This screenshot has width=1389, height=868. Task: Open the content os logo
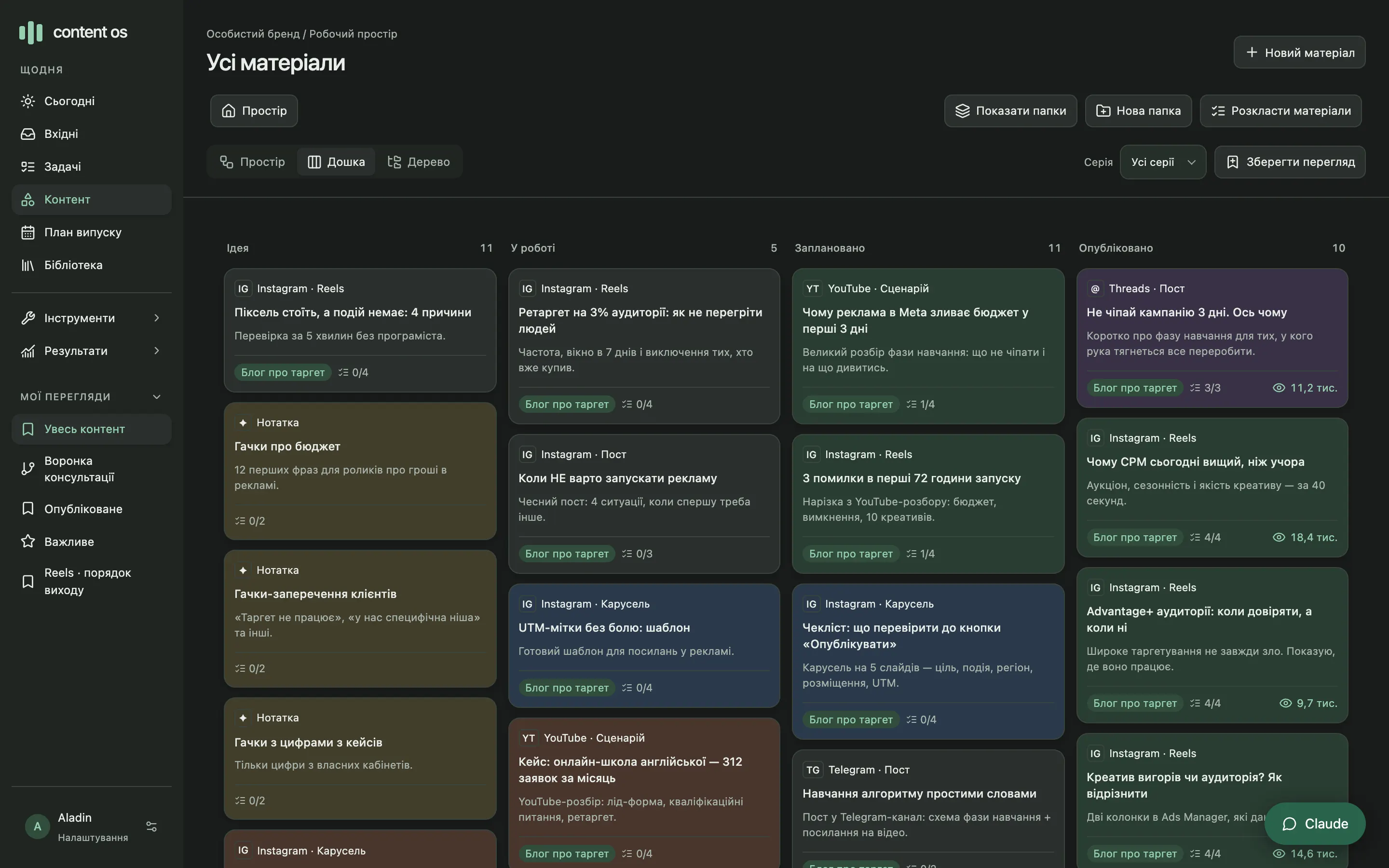point(73,32)
